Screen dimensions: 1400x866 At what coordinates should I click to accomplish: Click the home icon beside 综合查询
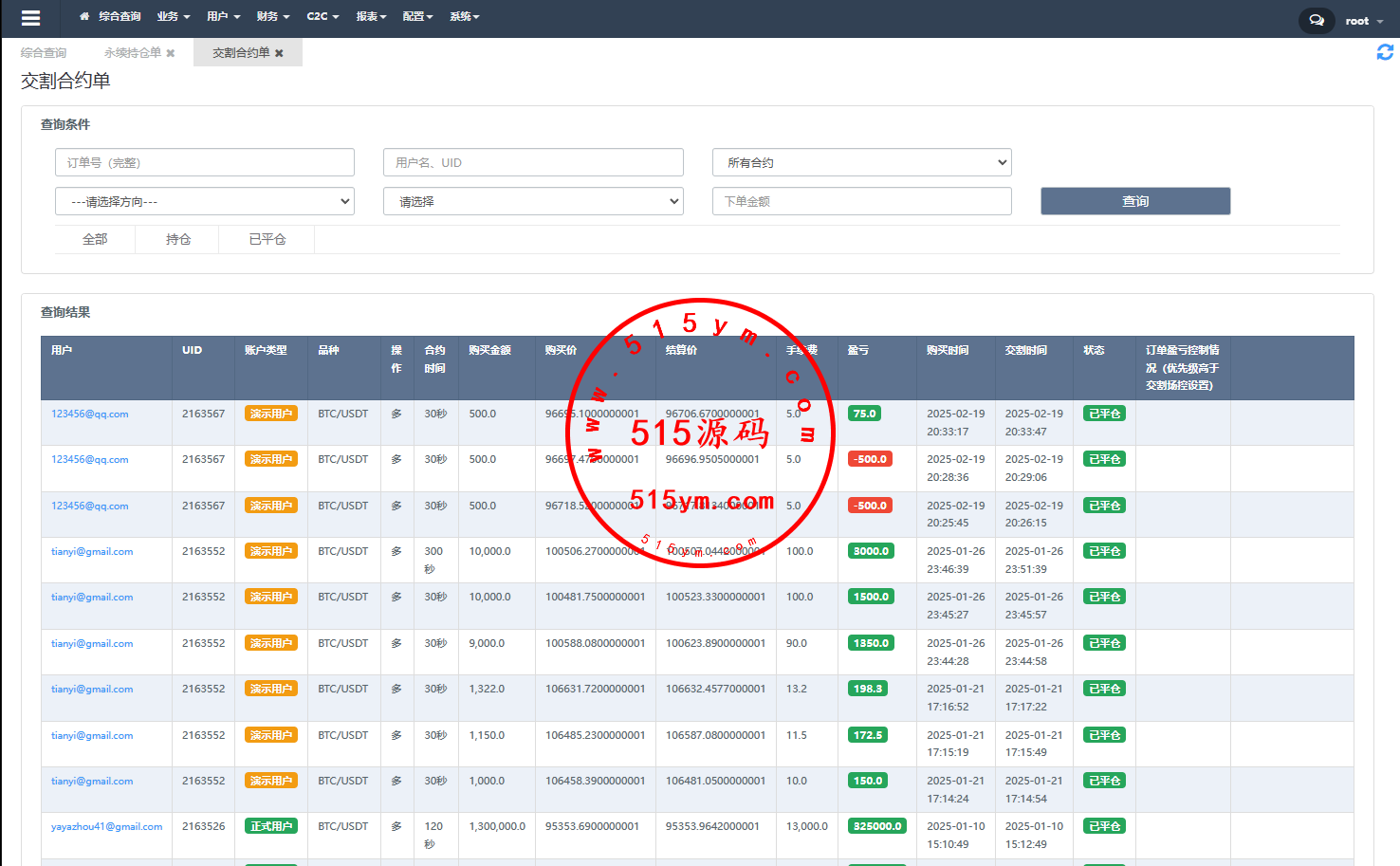click(x=84, y=17)
